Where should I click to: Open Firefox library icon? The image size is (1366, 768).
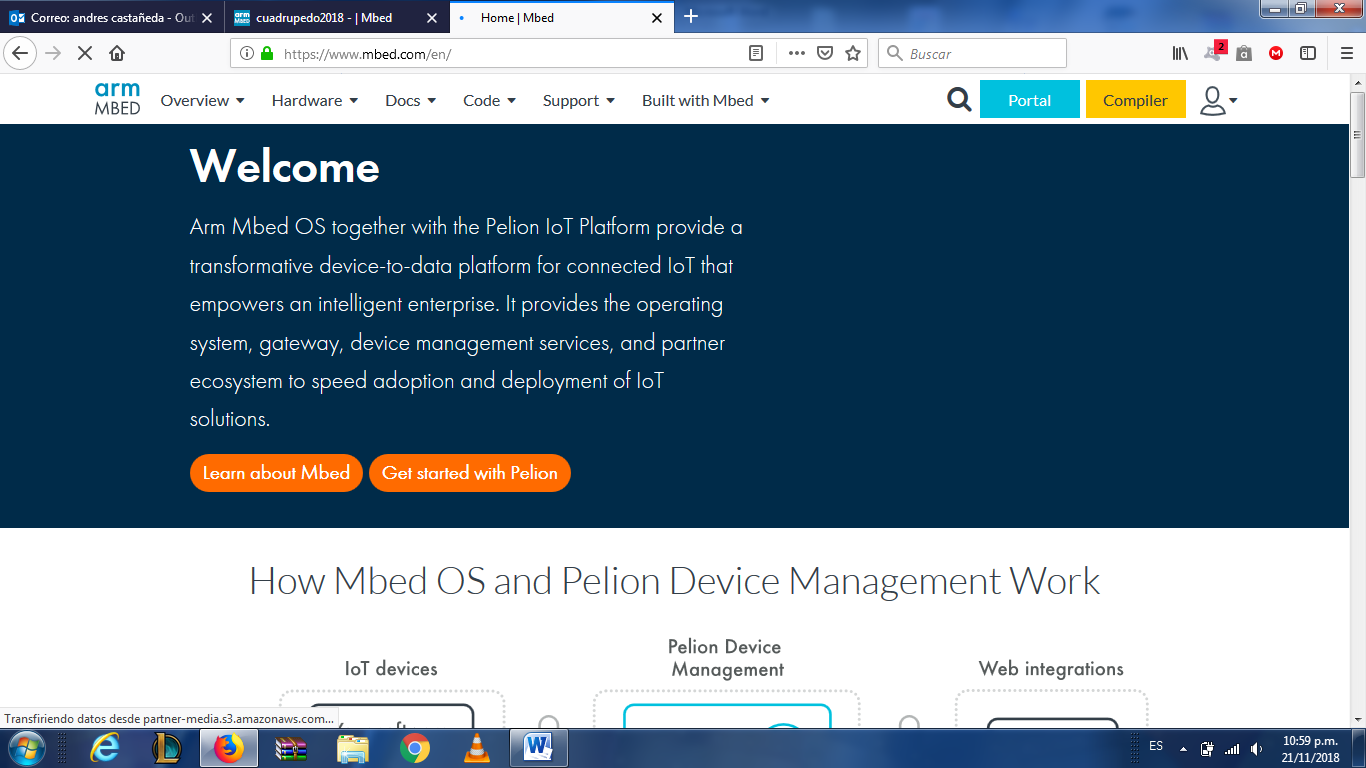pos(1180,54)
